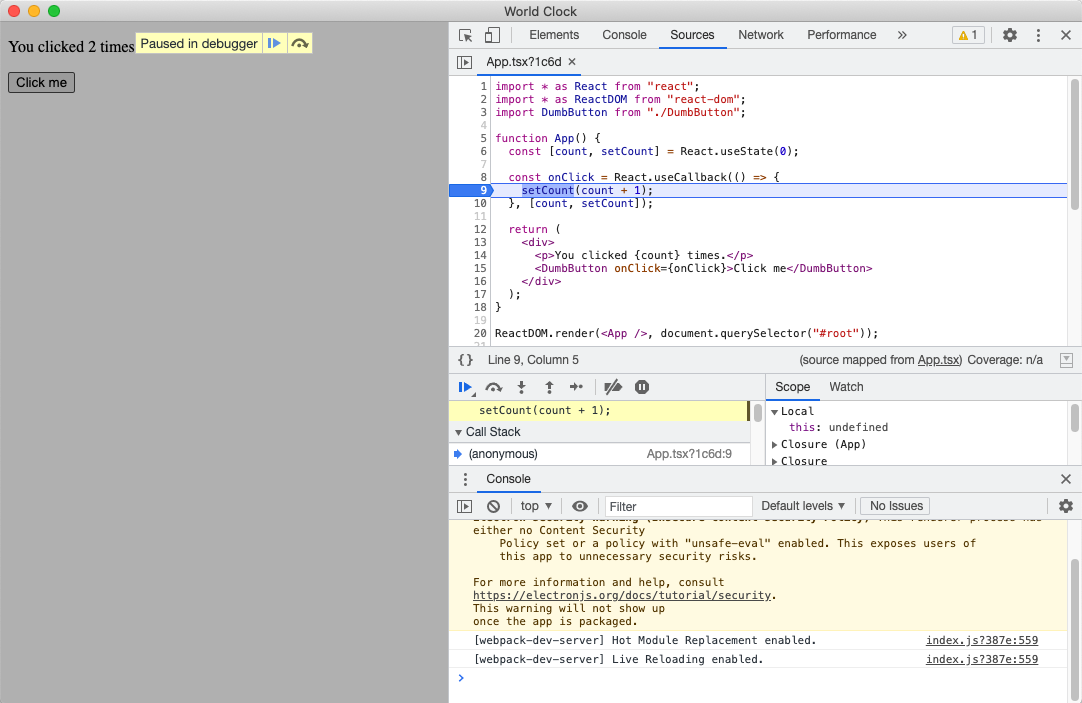This screenshot has width=1082, height=703.
Task: Switch to the Watch tab
Action: 846,387
